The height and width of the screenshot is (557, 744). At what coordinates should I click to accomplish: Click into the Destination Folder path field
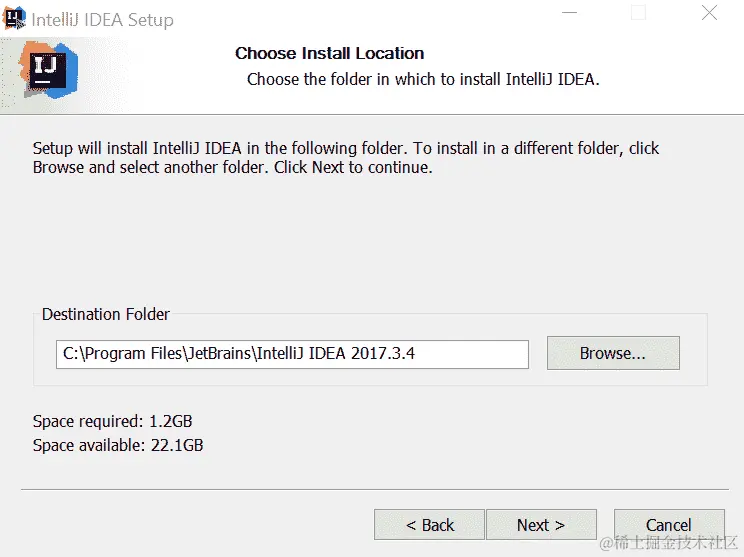click(292, 354)
